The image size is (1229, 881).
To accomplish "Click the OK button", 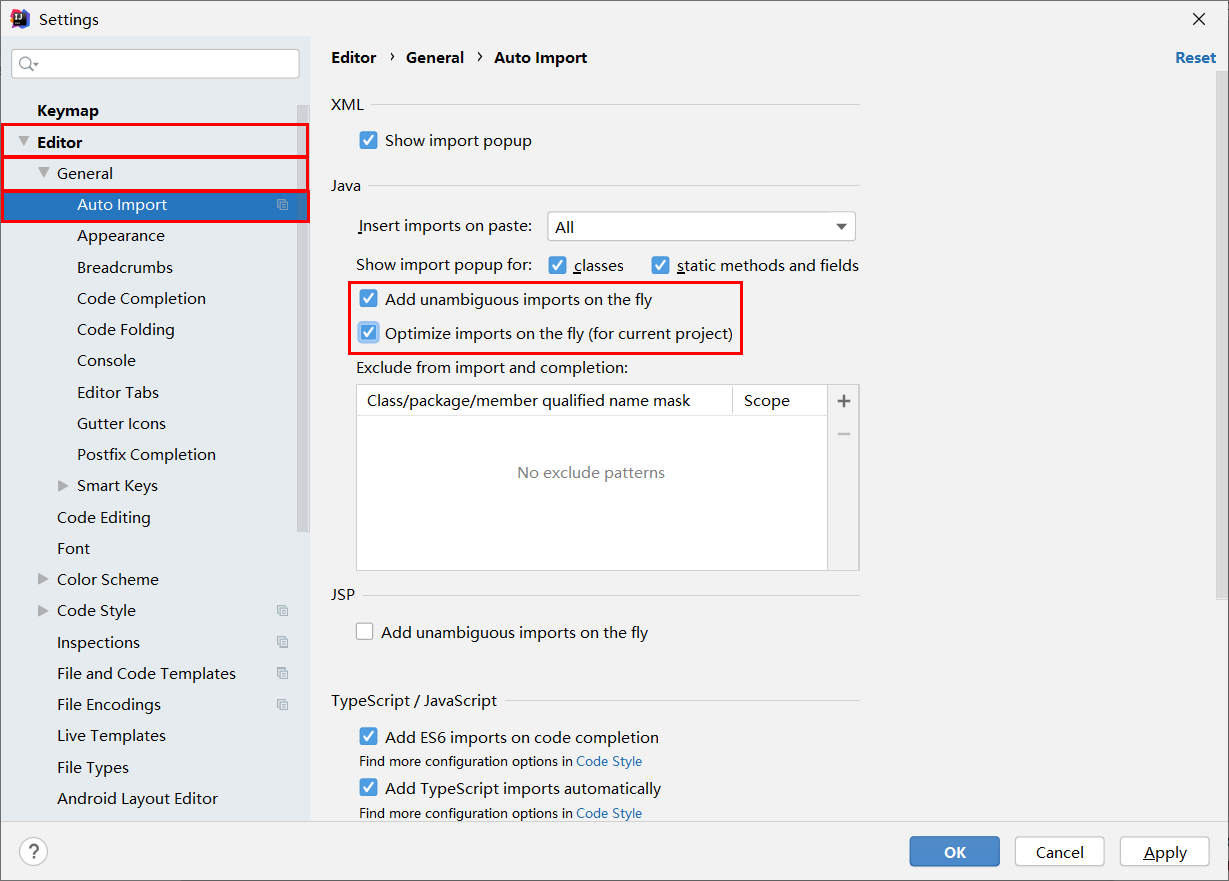I will [x=955, y=852].
